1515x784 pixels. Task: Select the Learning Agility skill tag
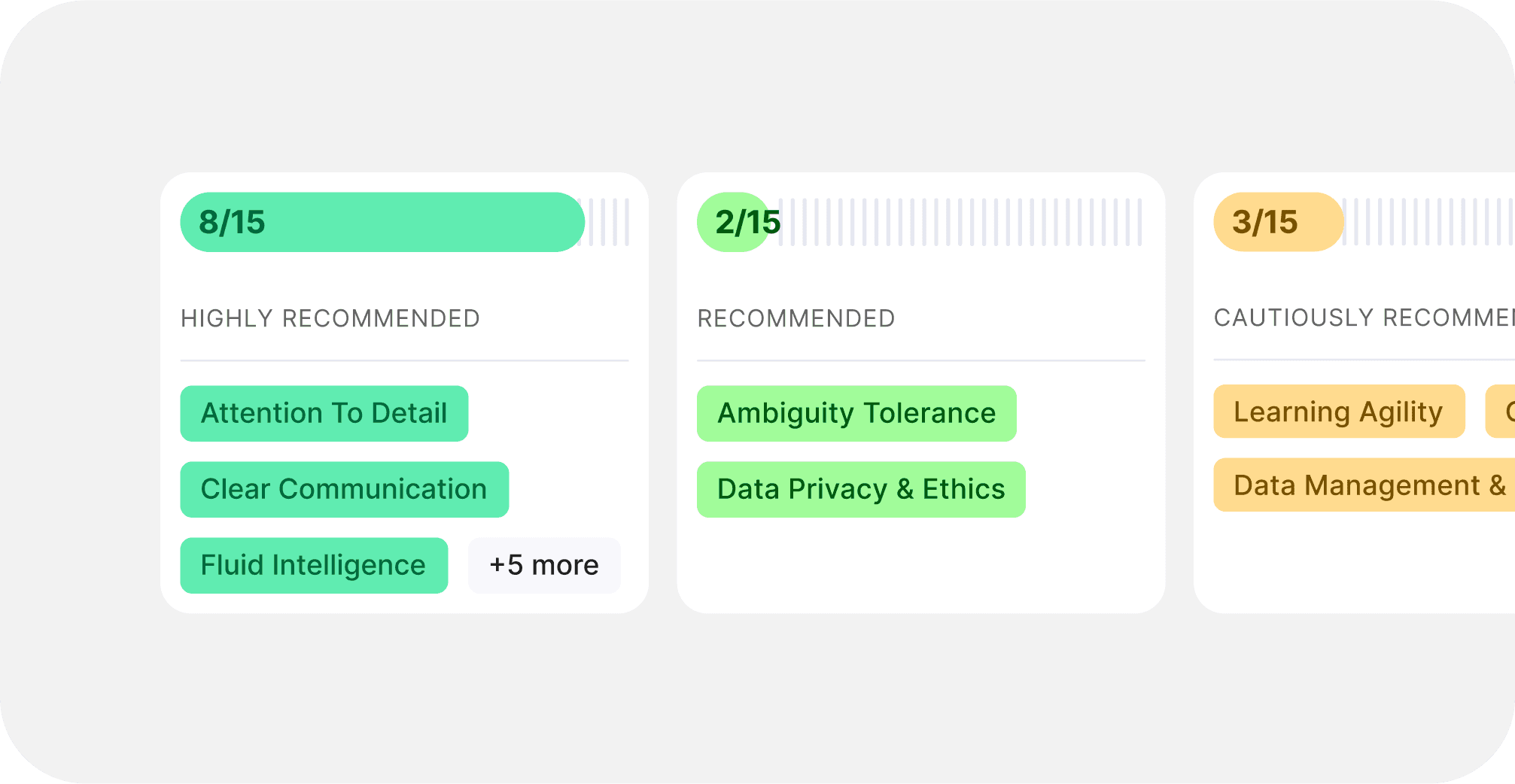tap(1338, 412)
